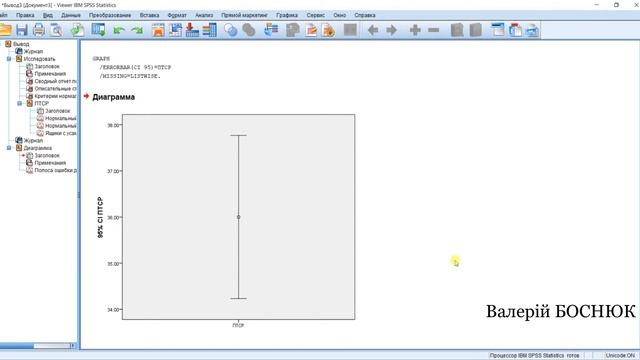
Task: Open the Вставка menu
Action: [x=149, y=15]
